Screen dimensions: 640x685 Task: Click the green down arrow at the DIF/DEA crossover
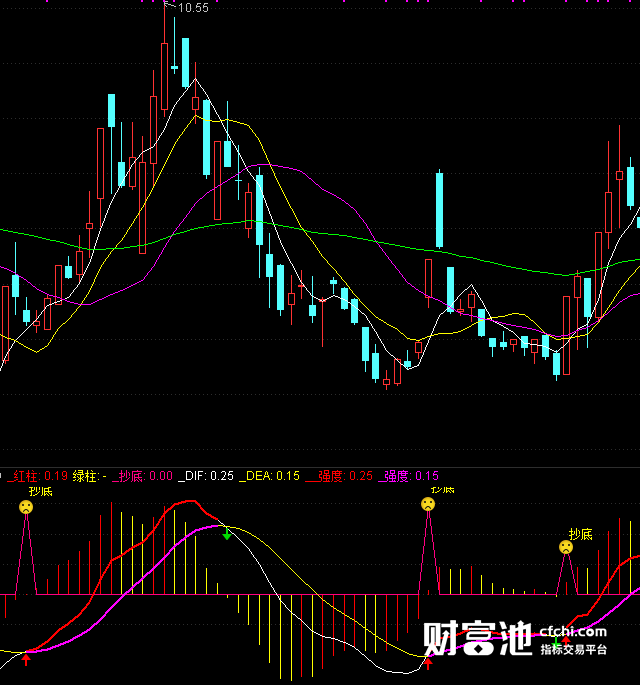(227, 534)
